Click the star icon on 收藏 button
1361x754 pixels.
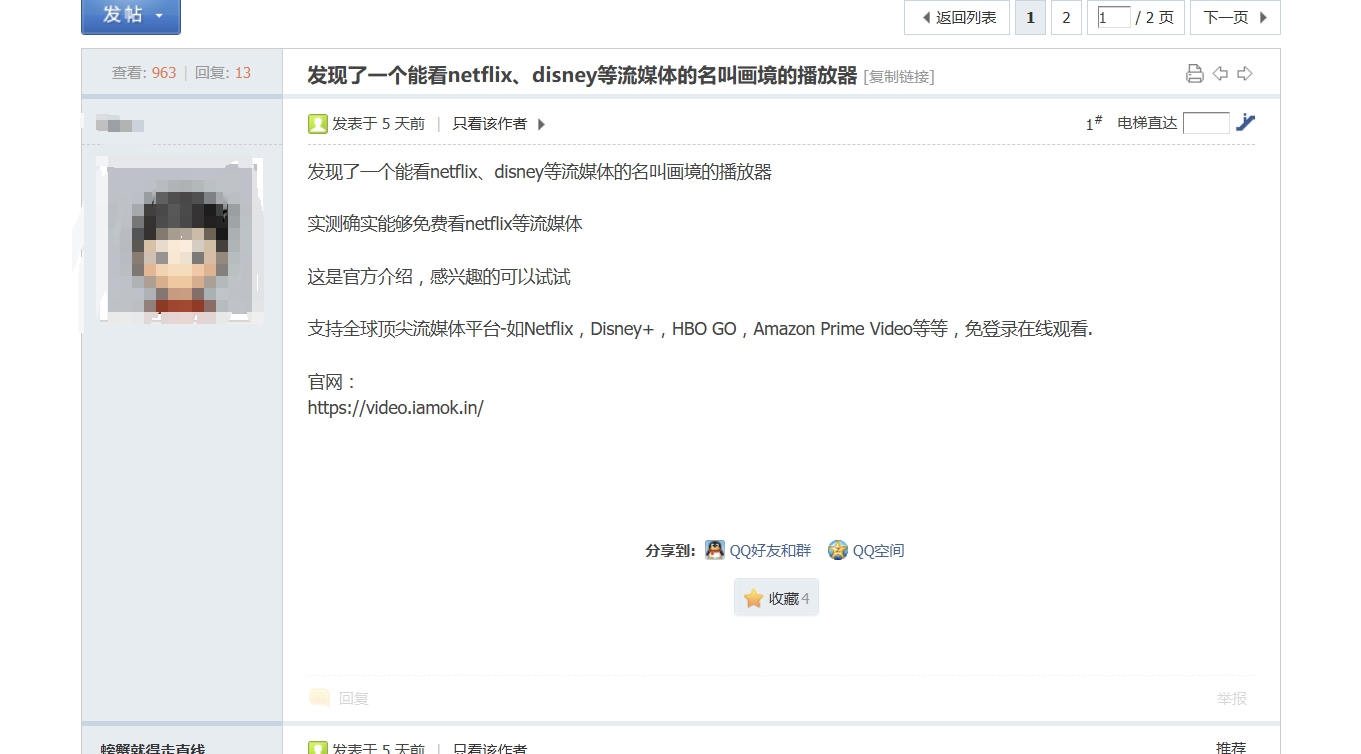coord(753,598)
